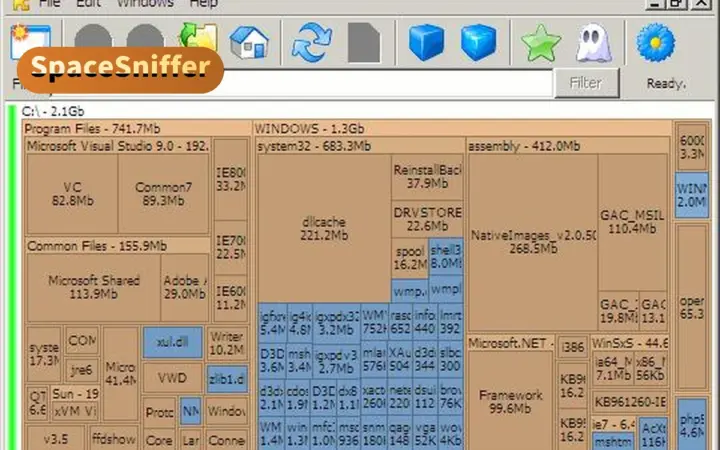The width and height of the screenshot is (720, 450).
Task: Select the Common7 89.3Mb block
Action: tap(163, 194)
